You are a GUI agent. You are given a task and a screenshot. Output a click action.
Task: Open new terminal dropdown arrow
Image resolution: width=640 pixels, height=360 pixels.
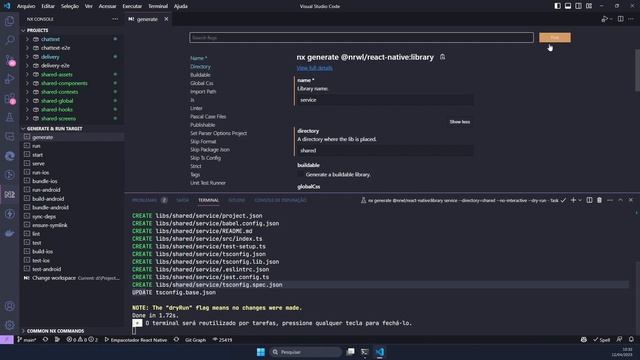click(580, 200)
